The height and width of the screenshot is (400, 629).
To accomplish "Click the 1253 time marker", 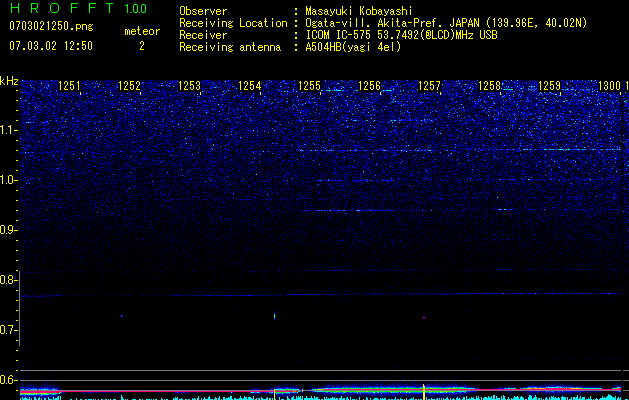I will [x=189, y=86].
